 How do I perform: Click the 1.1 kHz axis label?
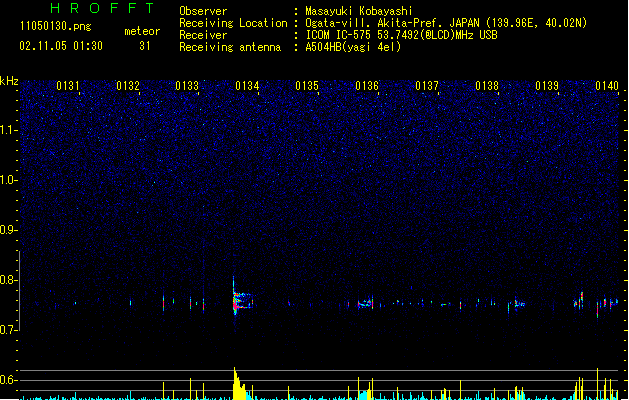coord(9,130)
